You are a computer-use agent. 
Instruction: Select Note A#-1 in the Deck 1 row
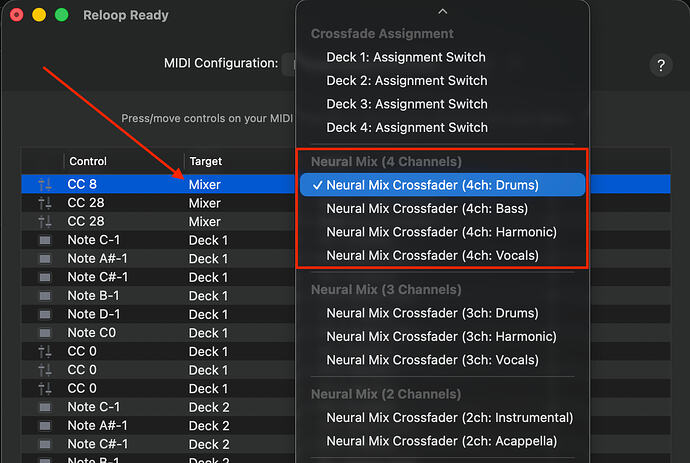(97, 258)
